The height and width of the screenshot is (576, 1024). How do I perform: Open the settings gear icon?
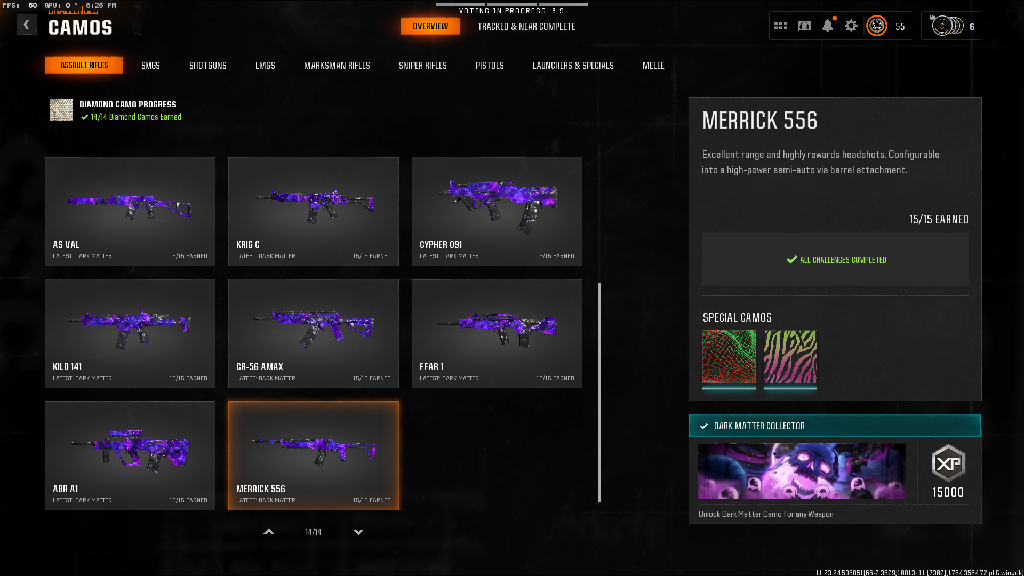coord(852,26)
